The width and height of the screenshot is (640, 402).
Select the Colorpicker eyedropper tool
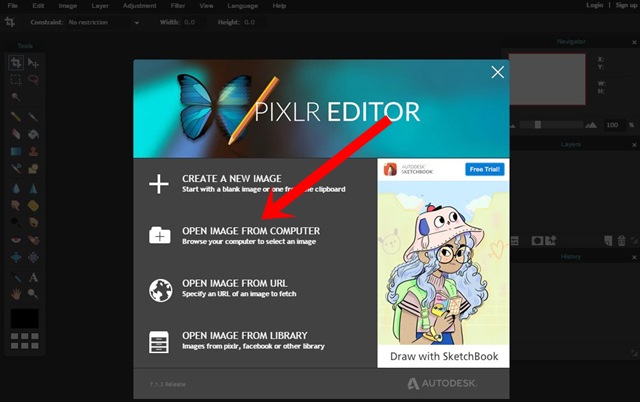(x=16, y=278)
